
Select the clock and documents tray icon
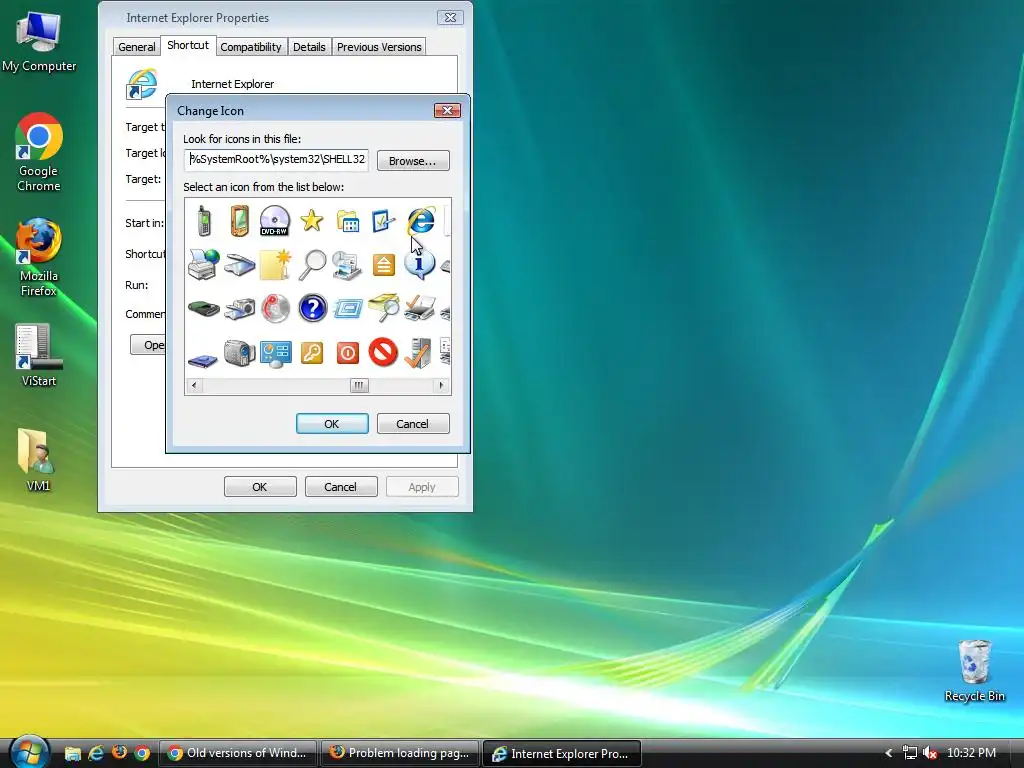347,265
